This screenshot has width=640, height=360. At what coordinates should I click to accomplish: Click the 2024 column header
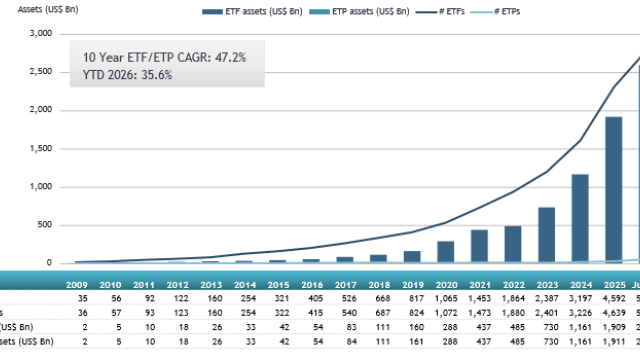pyautogui.click(x=581, y=285)
